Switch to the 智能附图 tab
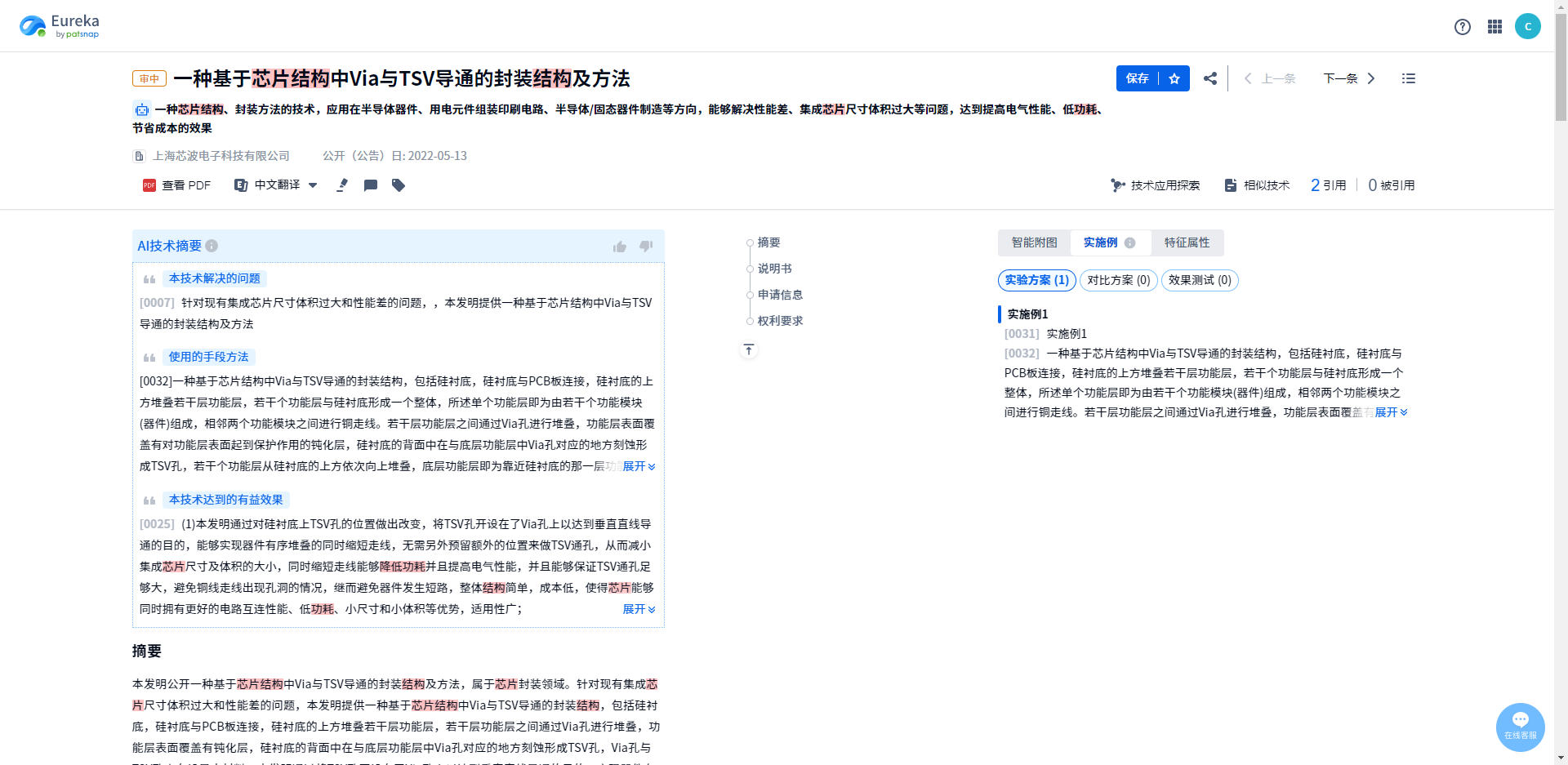Screen dimensions: 1568x765 click(1034, 242)
